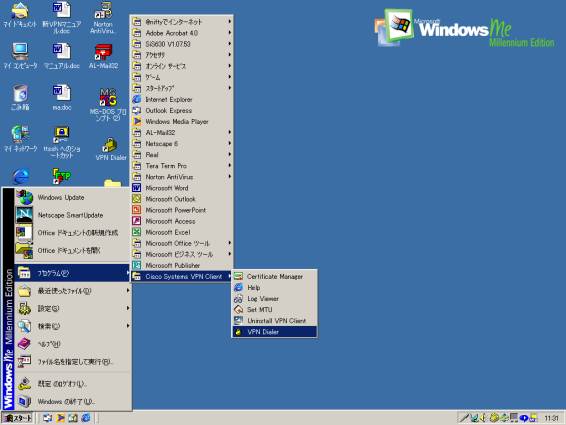Launch Windows Media Player from Programs menu
This screenshot has height=425, width=566.
coord(182,122)
